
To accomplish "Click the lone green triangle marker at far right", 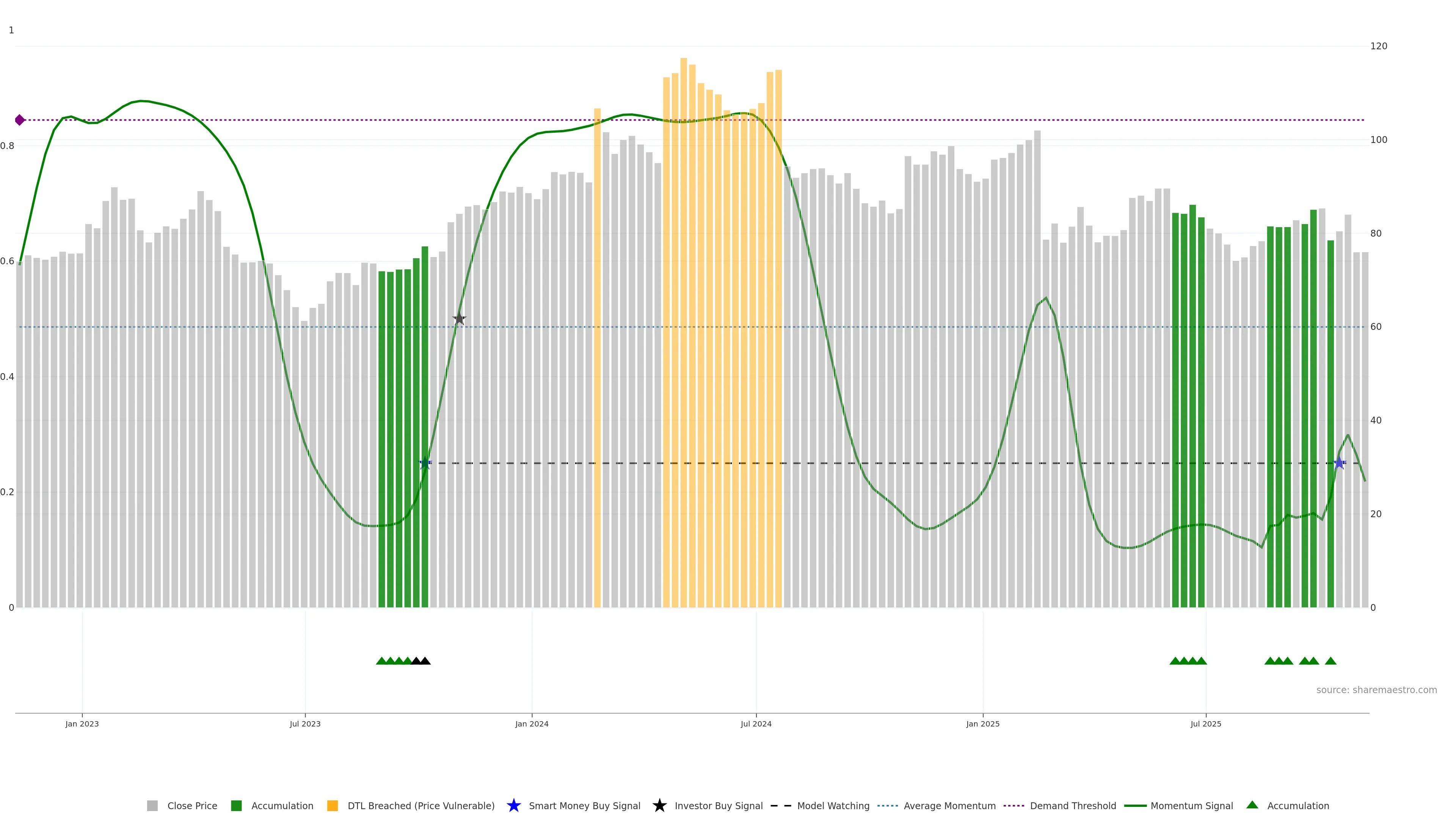I will click(x=1330, y=661).
